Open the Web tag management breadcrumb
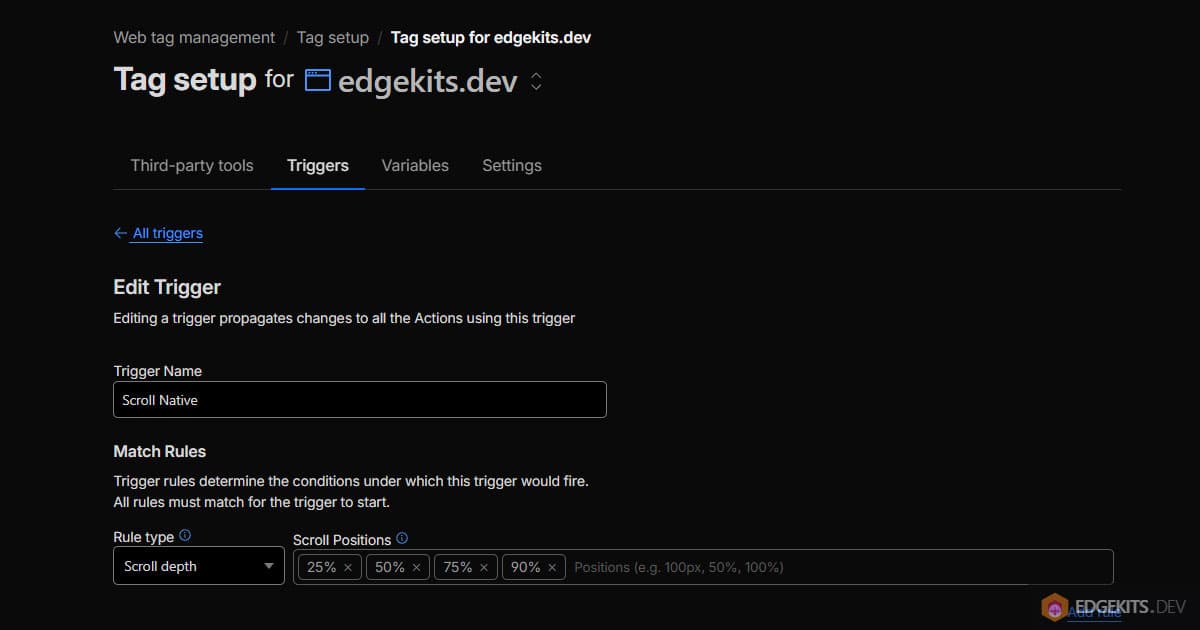Image resolution: width=1200 pixels, height=630 pixels. tap(194, 37)
